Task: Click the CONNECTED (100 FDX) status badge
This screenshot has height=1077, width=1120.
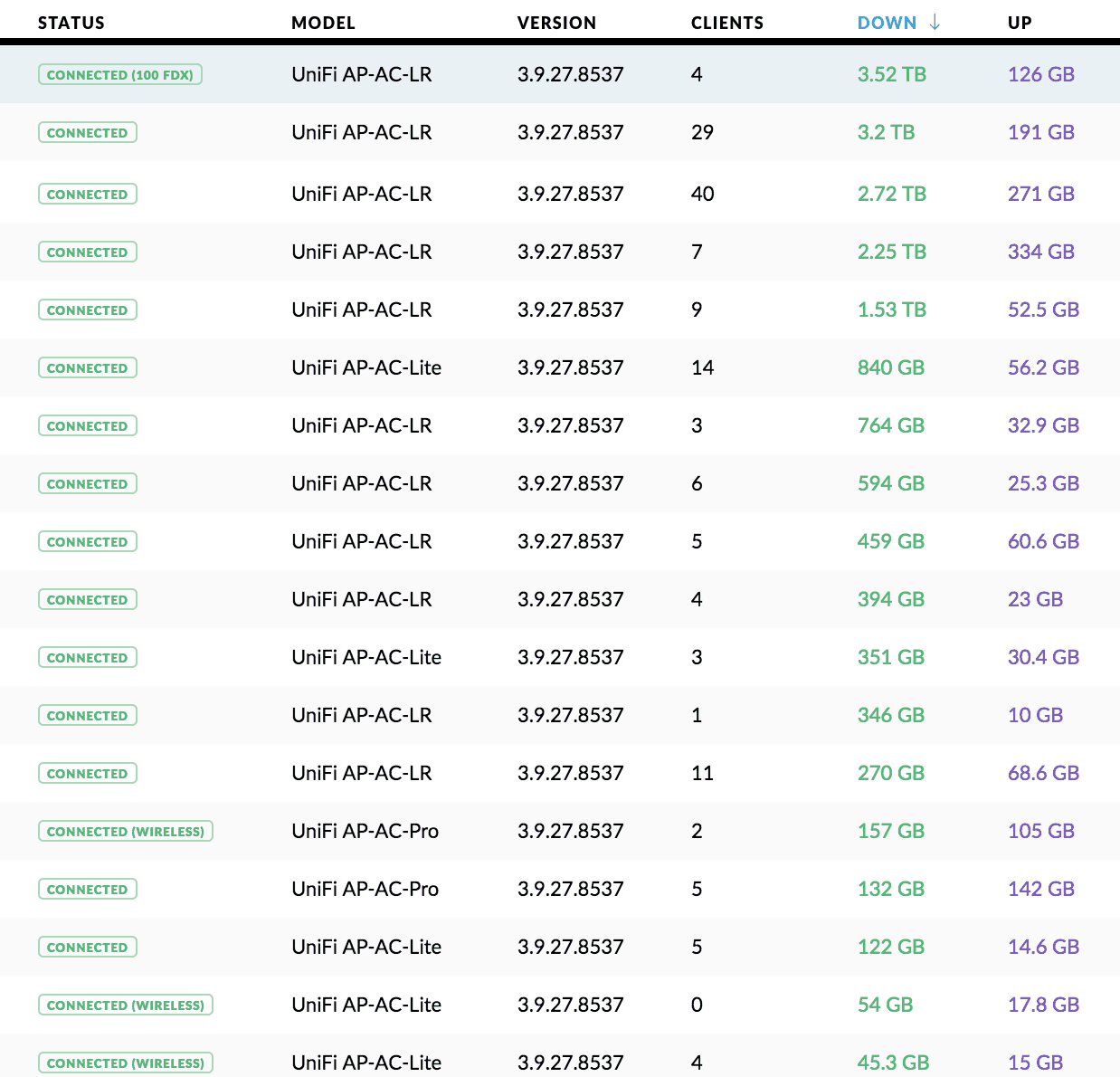Action: 119,75
